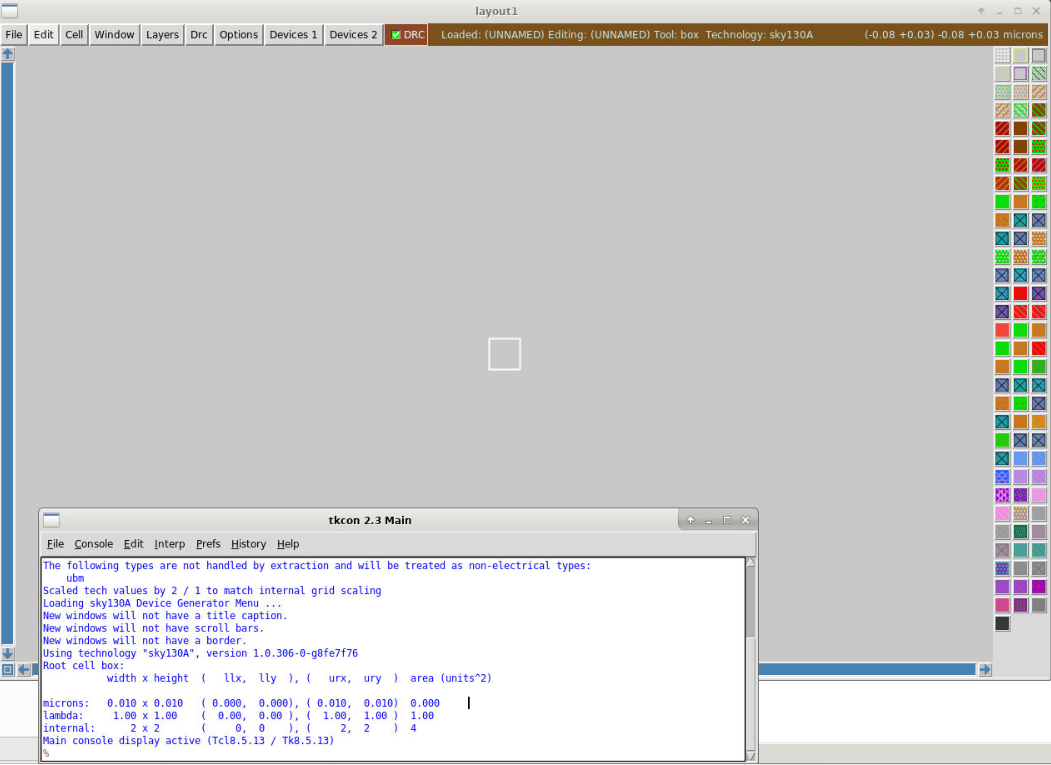Viewport: 1051px width, 765px height.
Task: Choose the yellow dots on lavender layer icon
Action: [1020, 514]
